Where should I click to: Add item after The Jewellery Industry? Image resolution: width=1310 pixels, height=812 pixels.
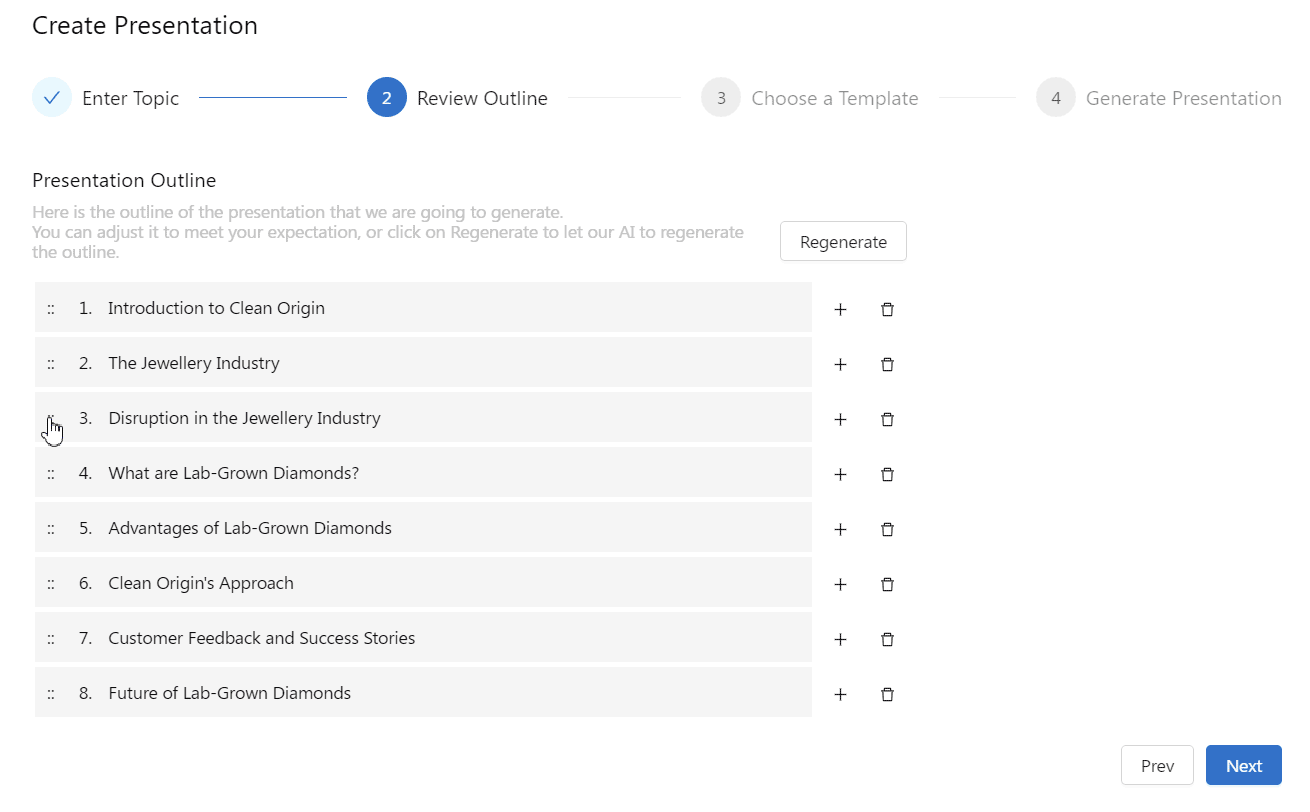point(840,364)
